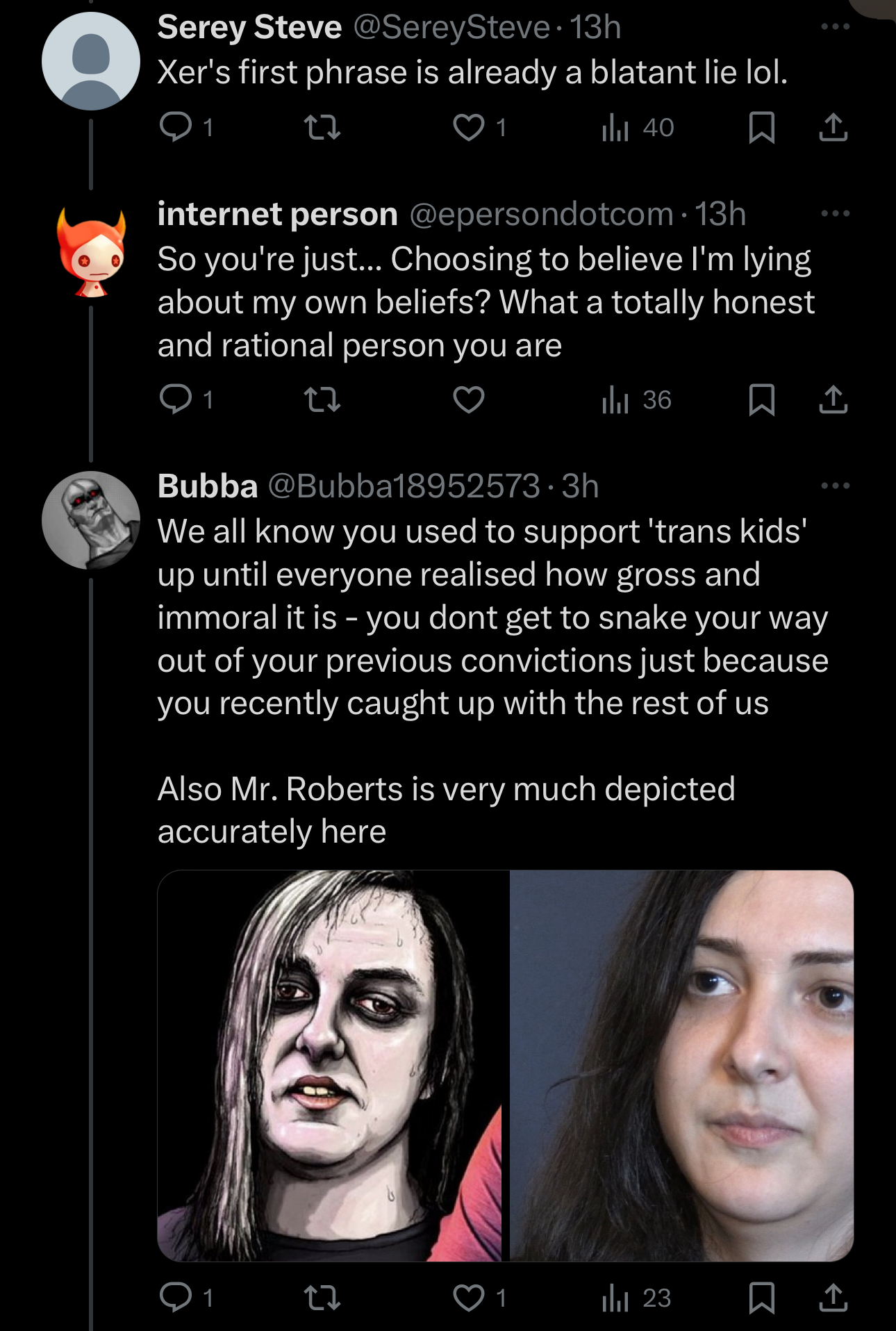Retweet internet person's tweet
Viewport: 896px width, 1331px height.
coord(322,399)
